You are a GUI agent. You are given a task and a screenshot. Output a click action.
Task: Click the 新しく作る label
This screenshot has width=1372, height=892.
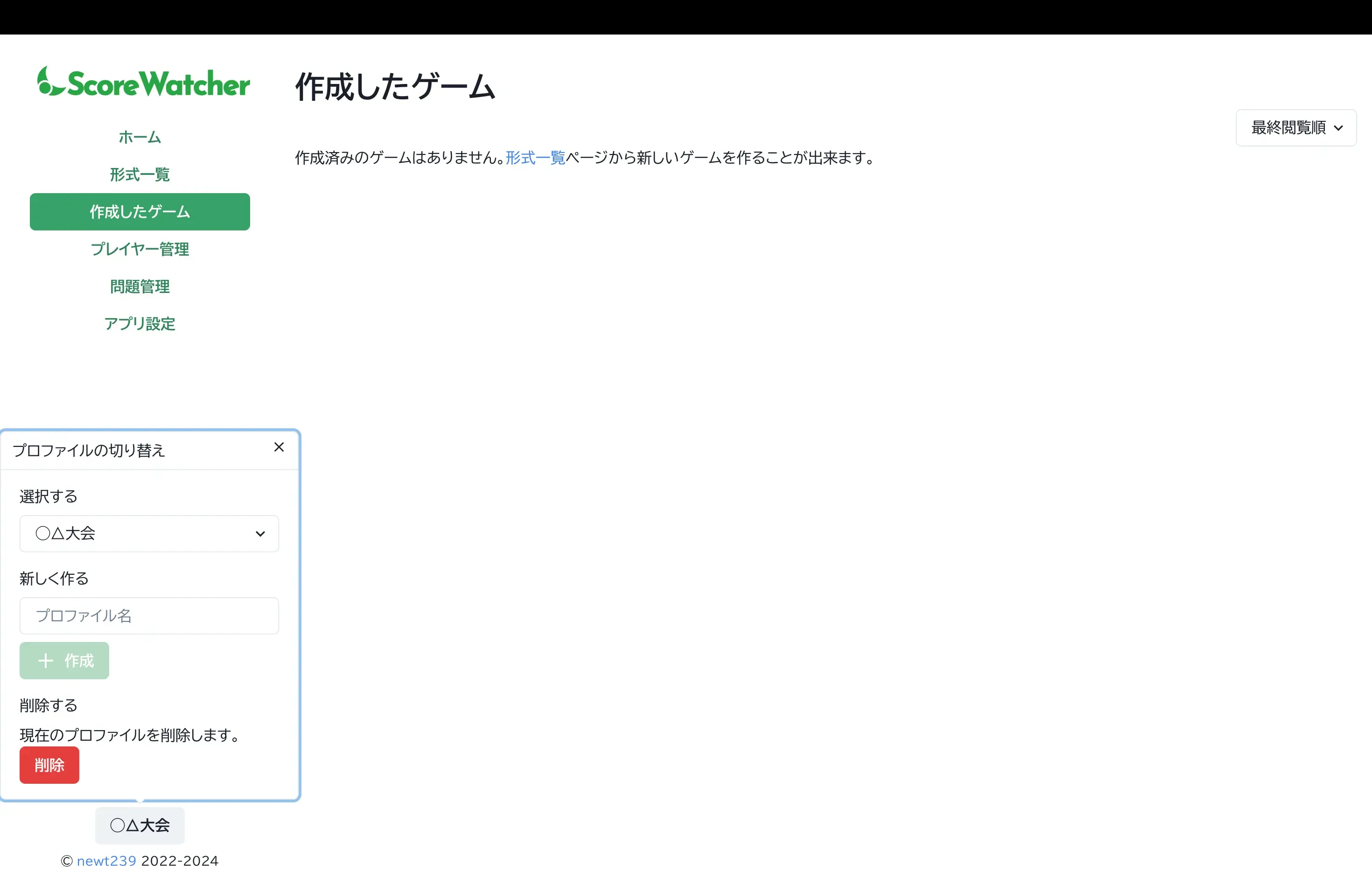[x=54, y=578]
